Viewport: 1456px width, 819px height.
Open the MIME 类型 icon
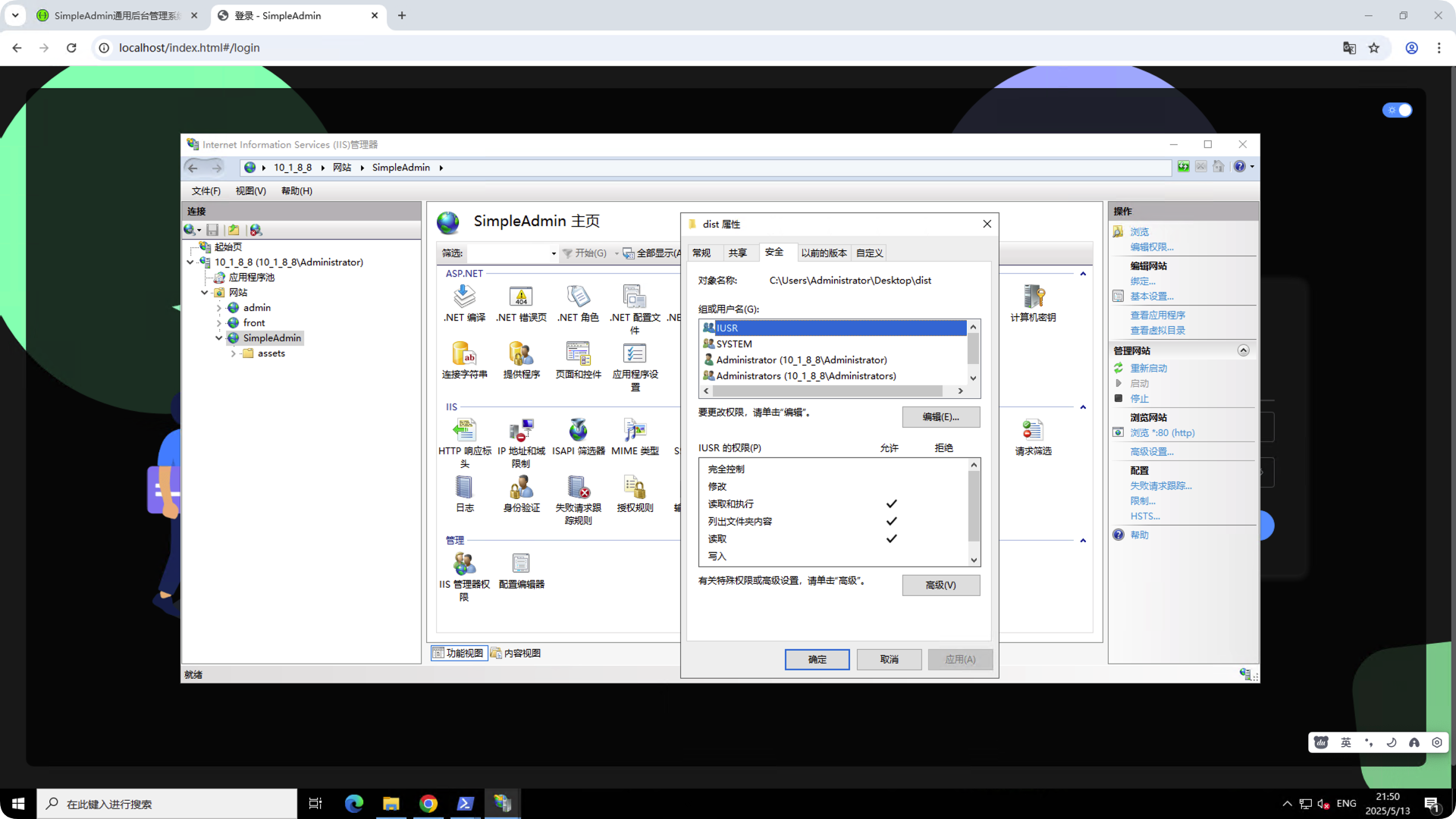pyautogui.click(x=635, y=431)
